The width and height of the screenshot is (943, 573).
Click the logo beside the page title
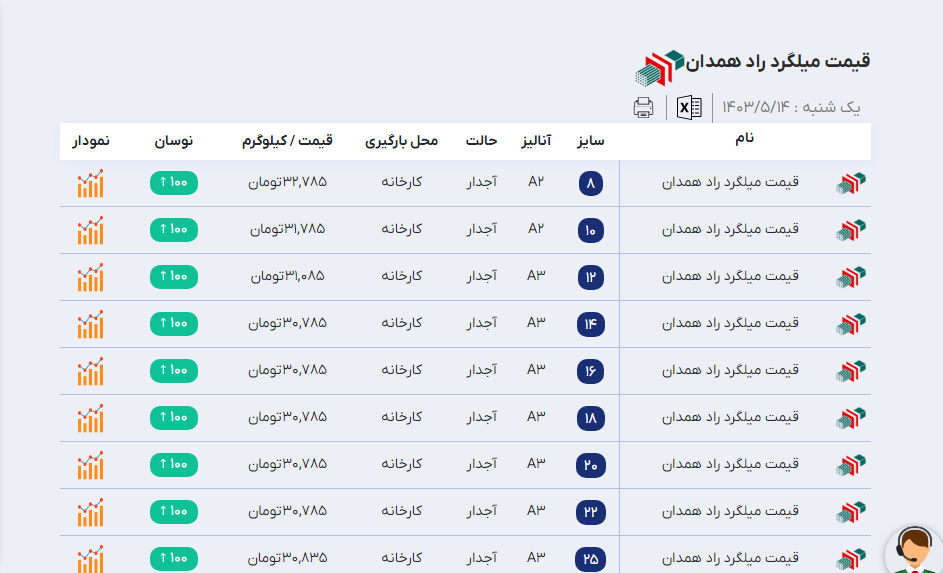pyautogui.click(x=659, y=67)
